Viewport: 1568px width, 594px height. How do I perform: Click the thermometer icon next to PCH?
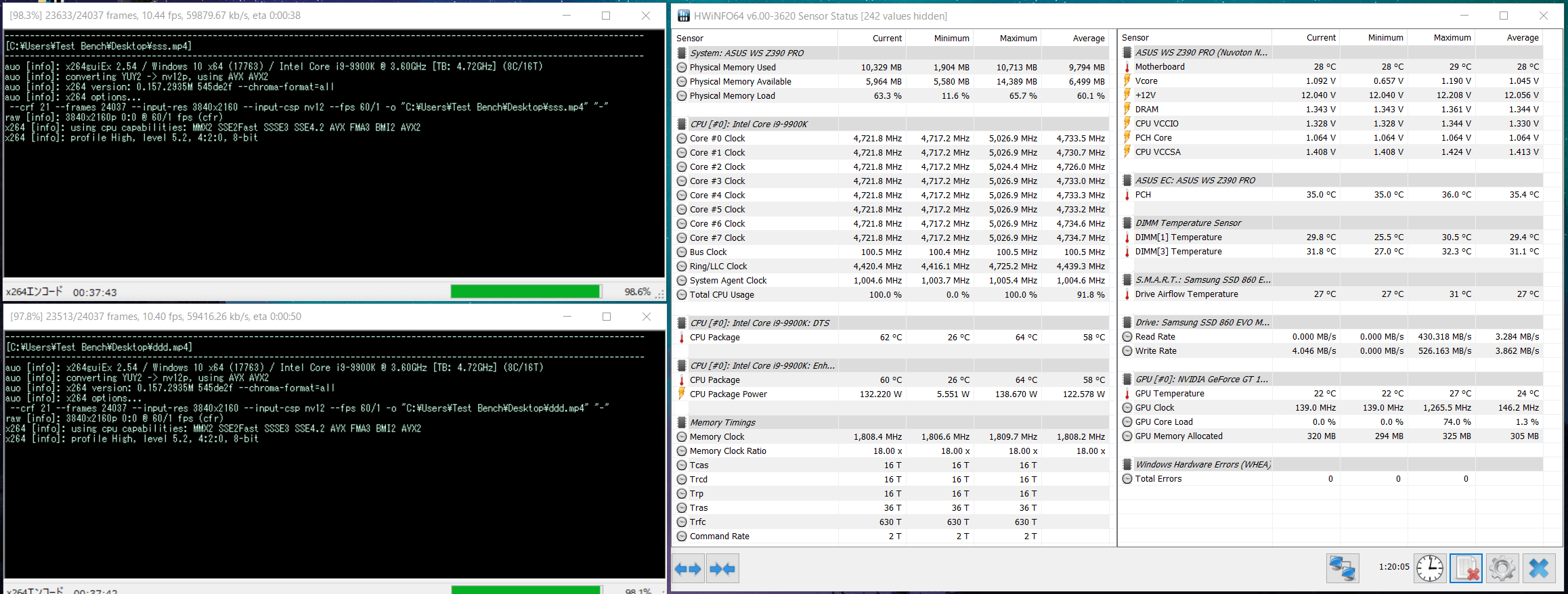1127,194
